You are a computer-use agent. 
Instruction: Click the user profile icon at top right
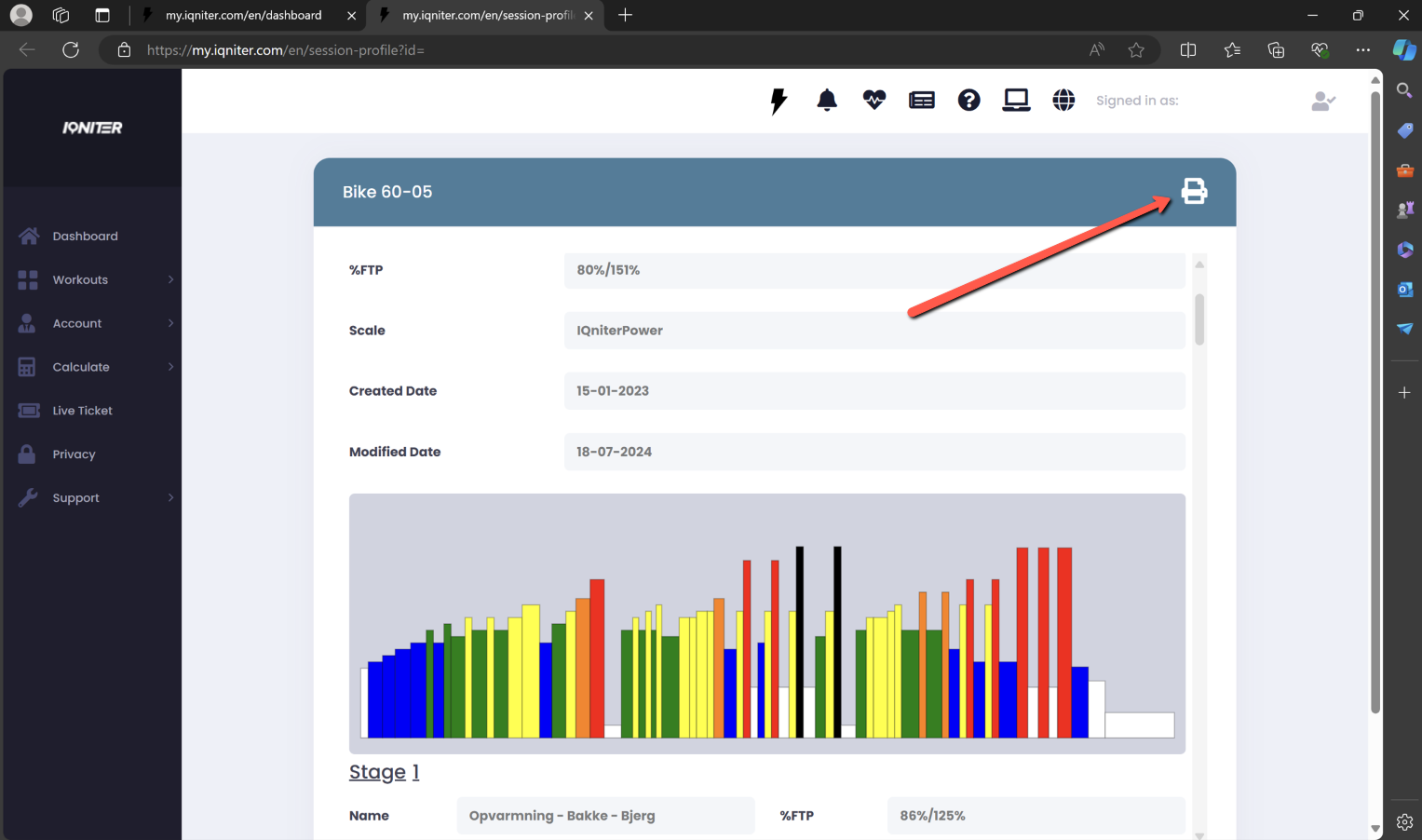click(1322, 101)
